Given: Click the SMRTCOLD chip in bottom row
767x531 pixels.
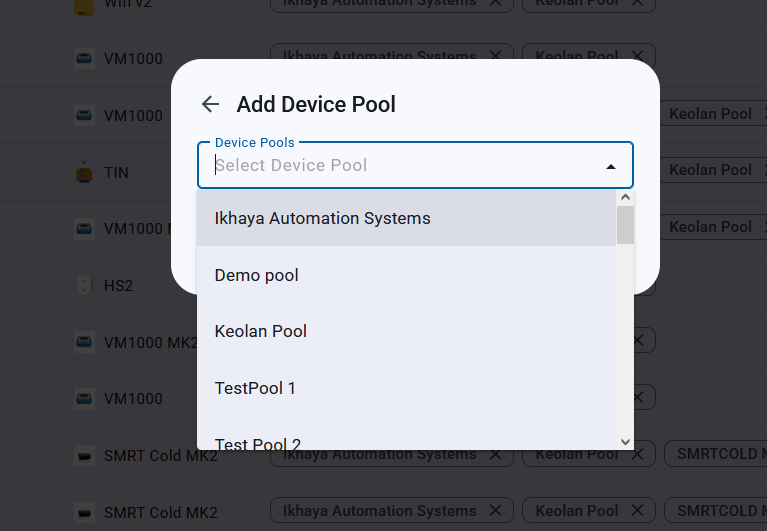Looking at the screenshot, I should pos(716,511).
